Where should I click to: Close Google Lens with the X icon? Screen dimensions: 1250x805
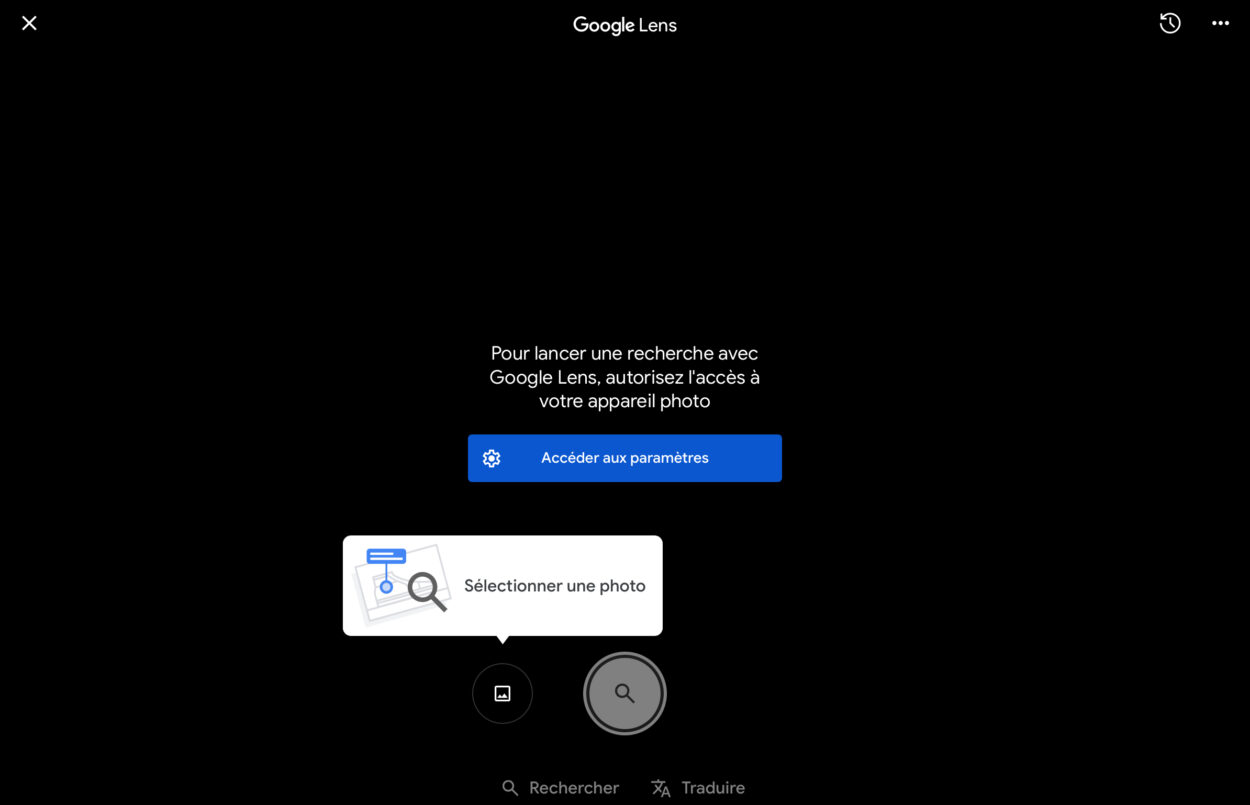point(29,23)
